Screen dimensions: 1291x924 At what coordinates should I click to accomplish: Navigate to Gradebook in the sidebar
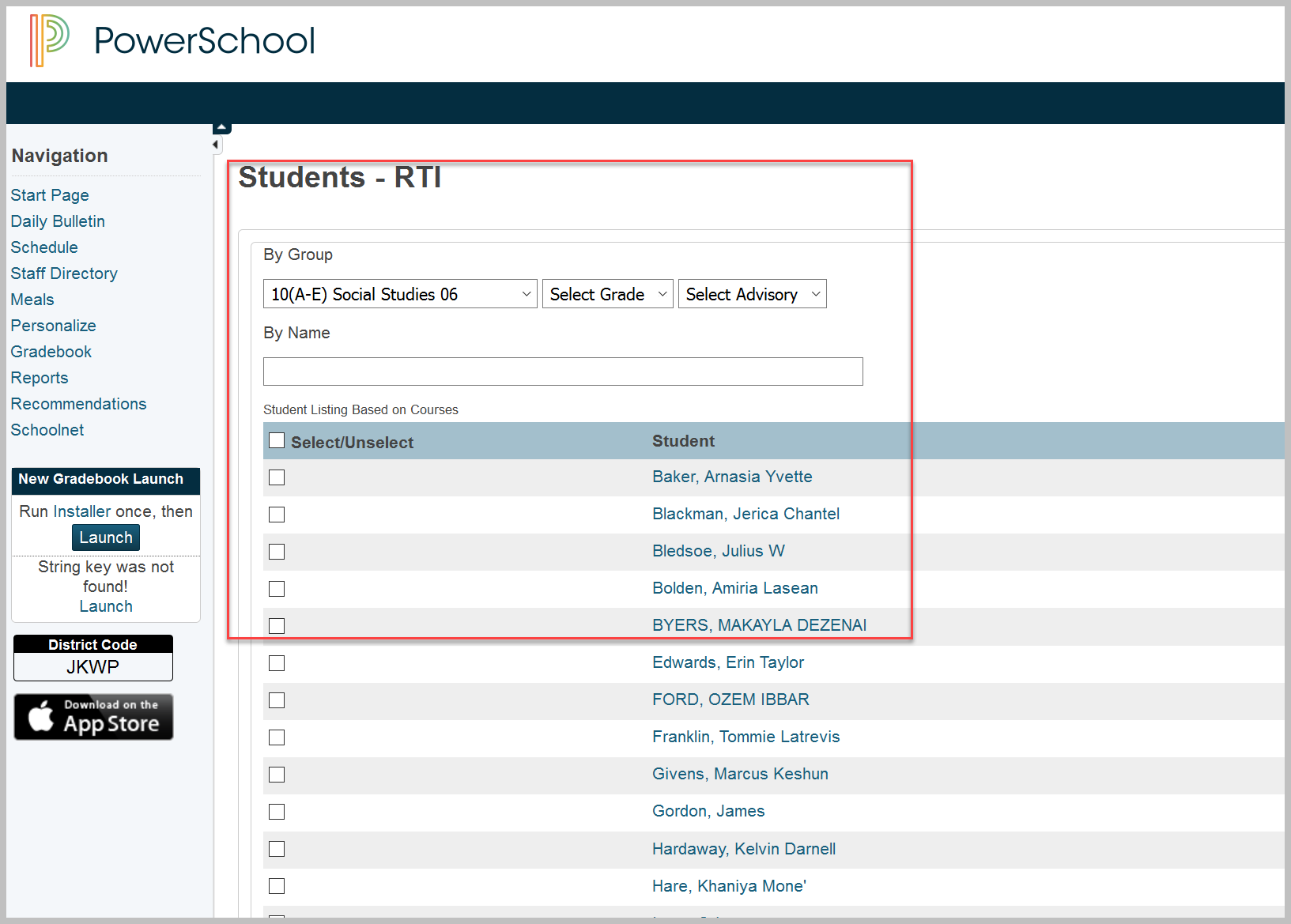[x=51, y=351]
